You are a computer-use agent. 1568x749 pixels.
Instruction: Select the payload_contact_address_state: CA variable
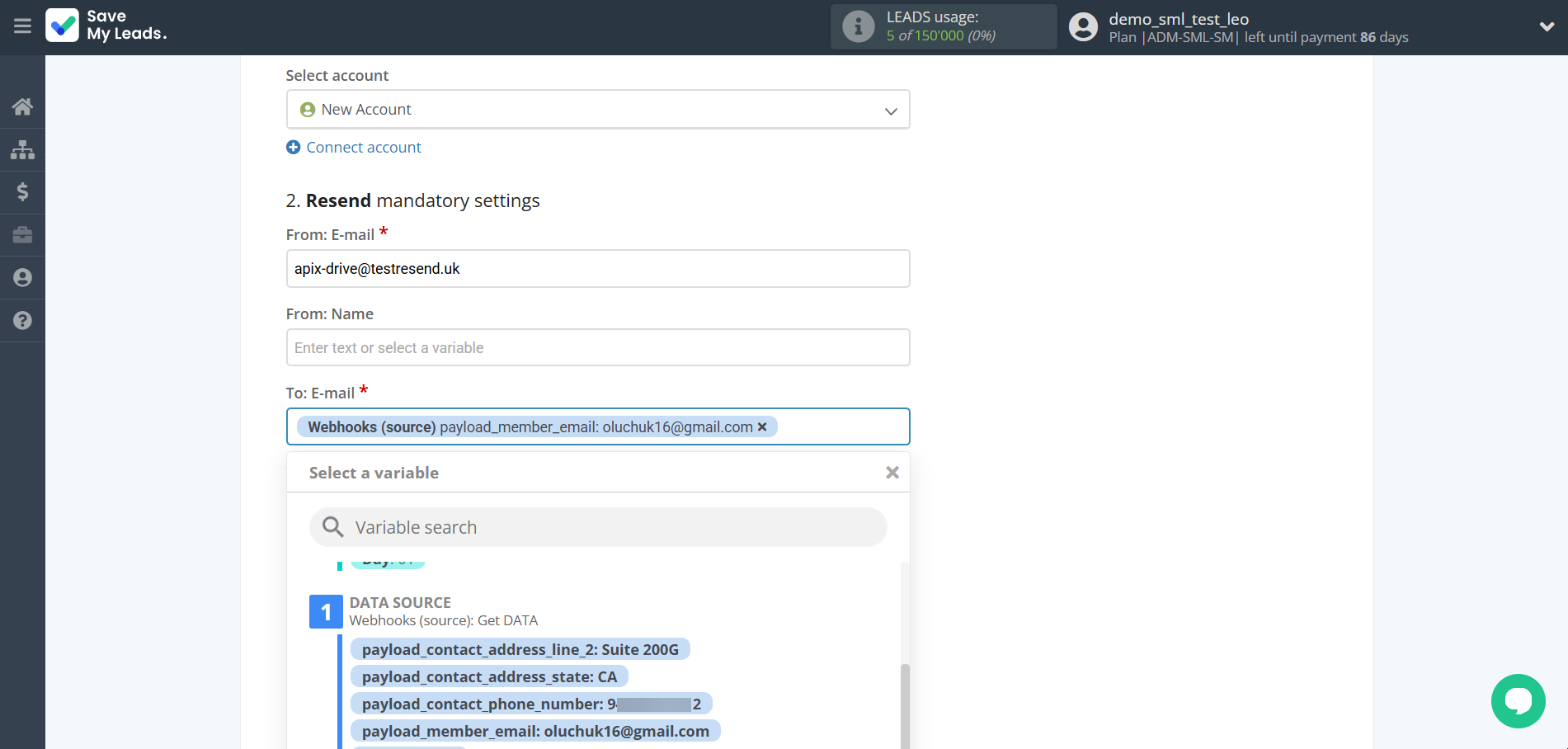tap(489, 676)
